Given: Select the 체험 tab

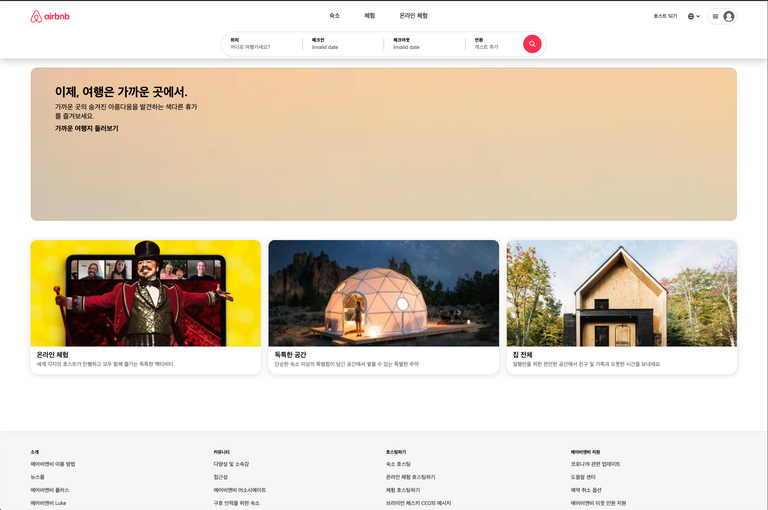Looking at the screenshot, I should 369,16.
